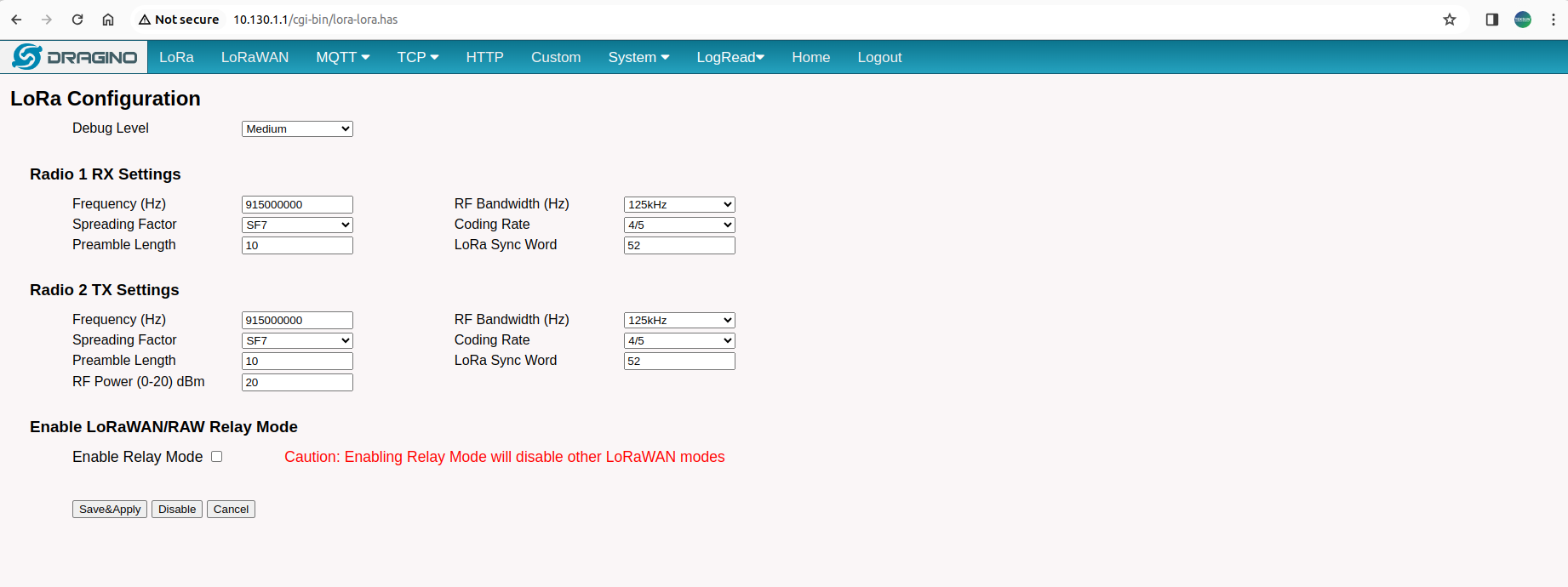Open Chrome's three-dot menu
This screenshot has height=587, width=1568.
click(x=1554, y=20)
